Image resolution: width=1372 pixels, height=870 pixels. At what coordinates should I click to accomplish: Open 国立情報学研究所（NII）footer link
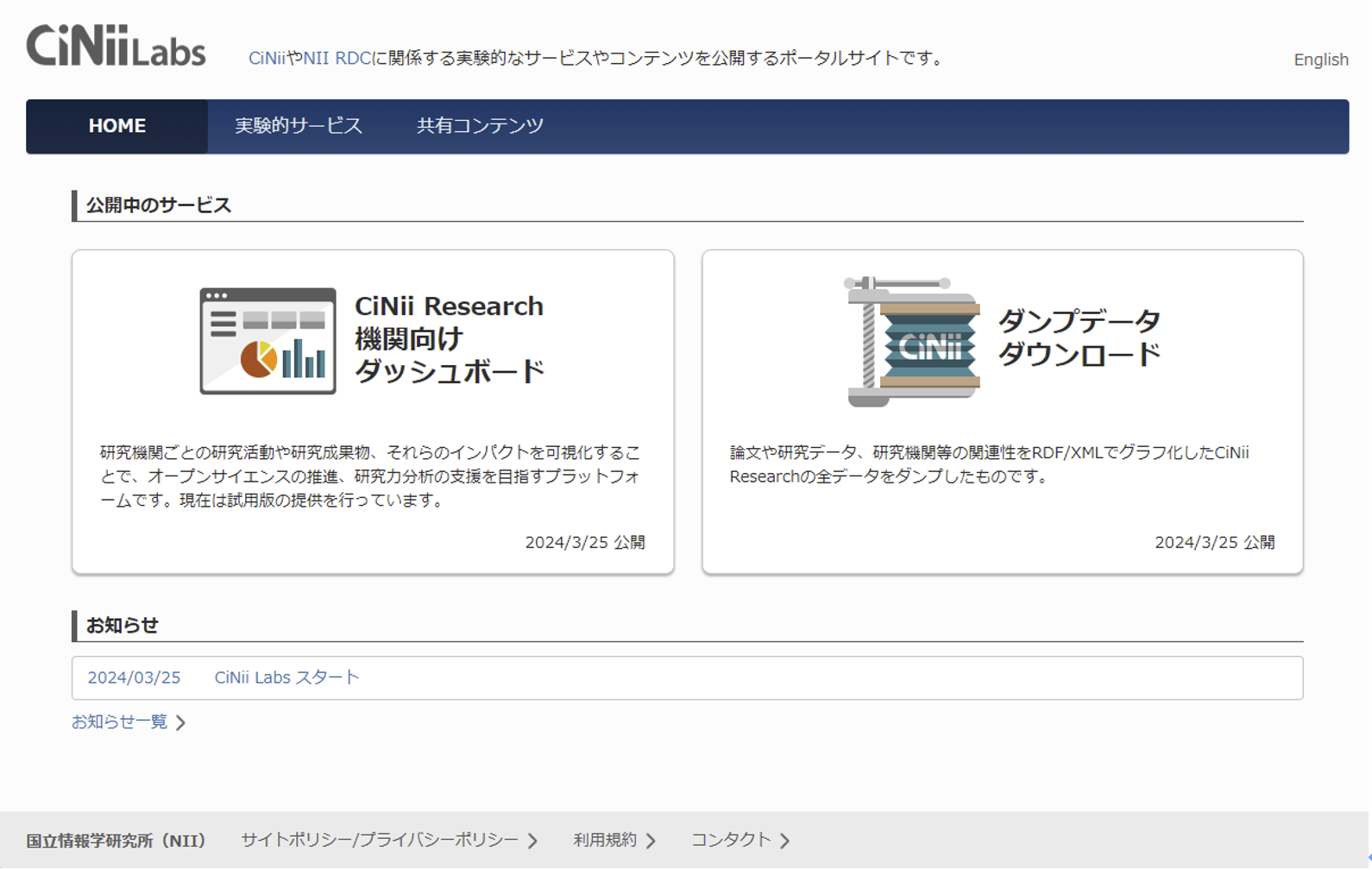116,841
